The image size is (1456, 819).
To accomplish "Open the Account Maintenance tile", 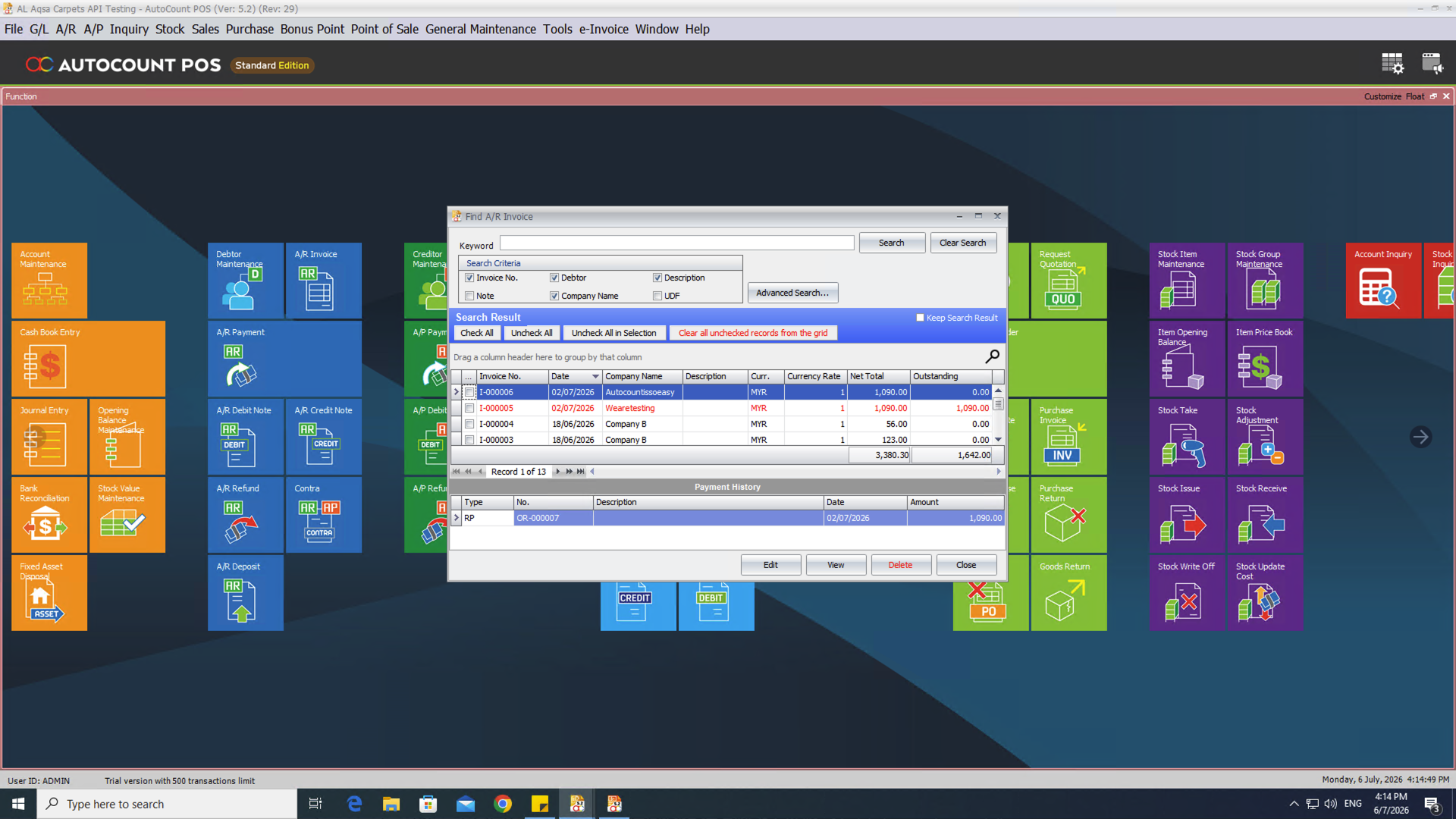I will [x=49, y=281].
